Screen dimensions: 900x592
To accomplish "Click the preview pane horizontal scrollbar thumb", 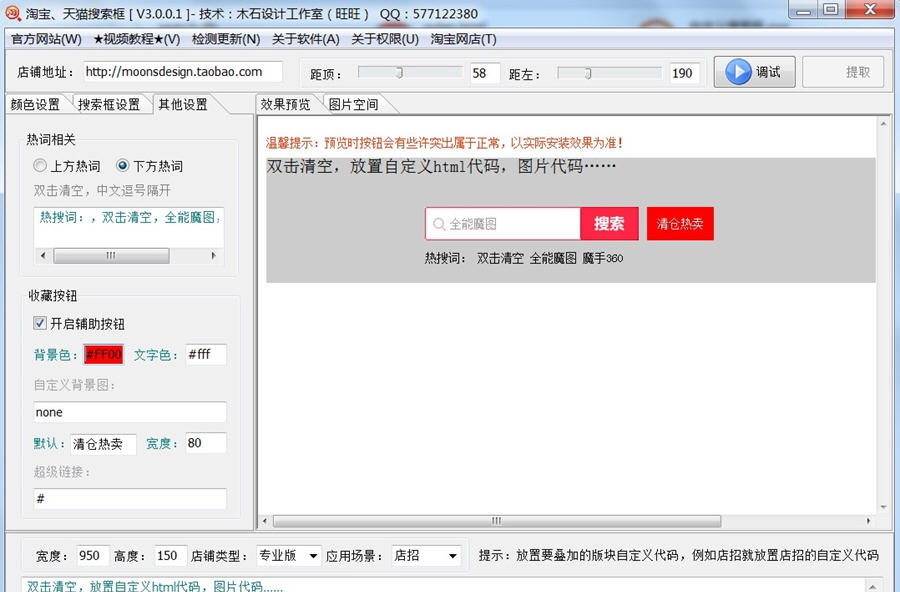I will [497, 521].
